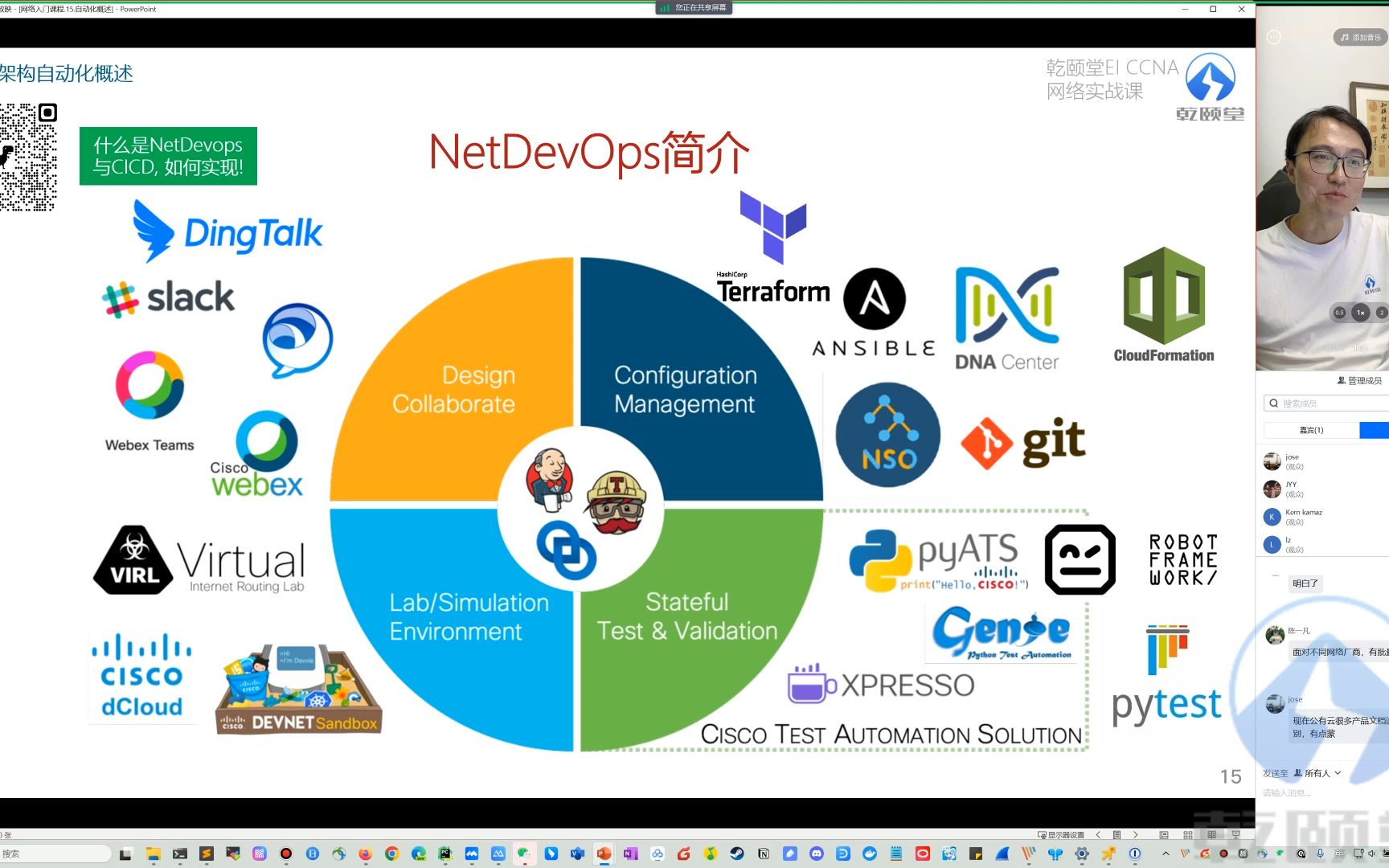Open Steam from the taskbar
This screenshot has width=1389, height=868.
click(x=737, y=854)
